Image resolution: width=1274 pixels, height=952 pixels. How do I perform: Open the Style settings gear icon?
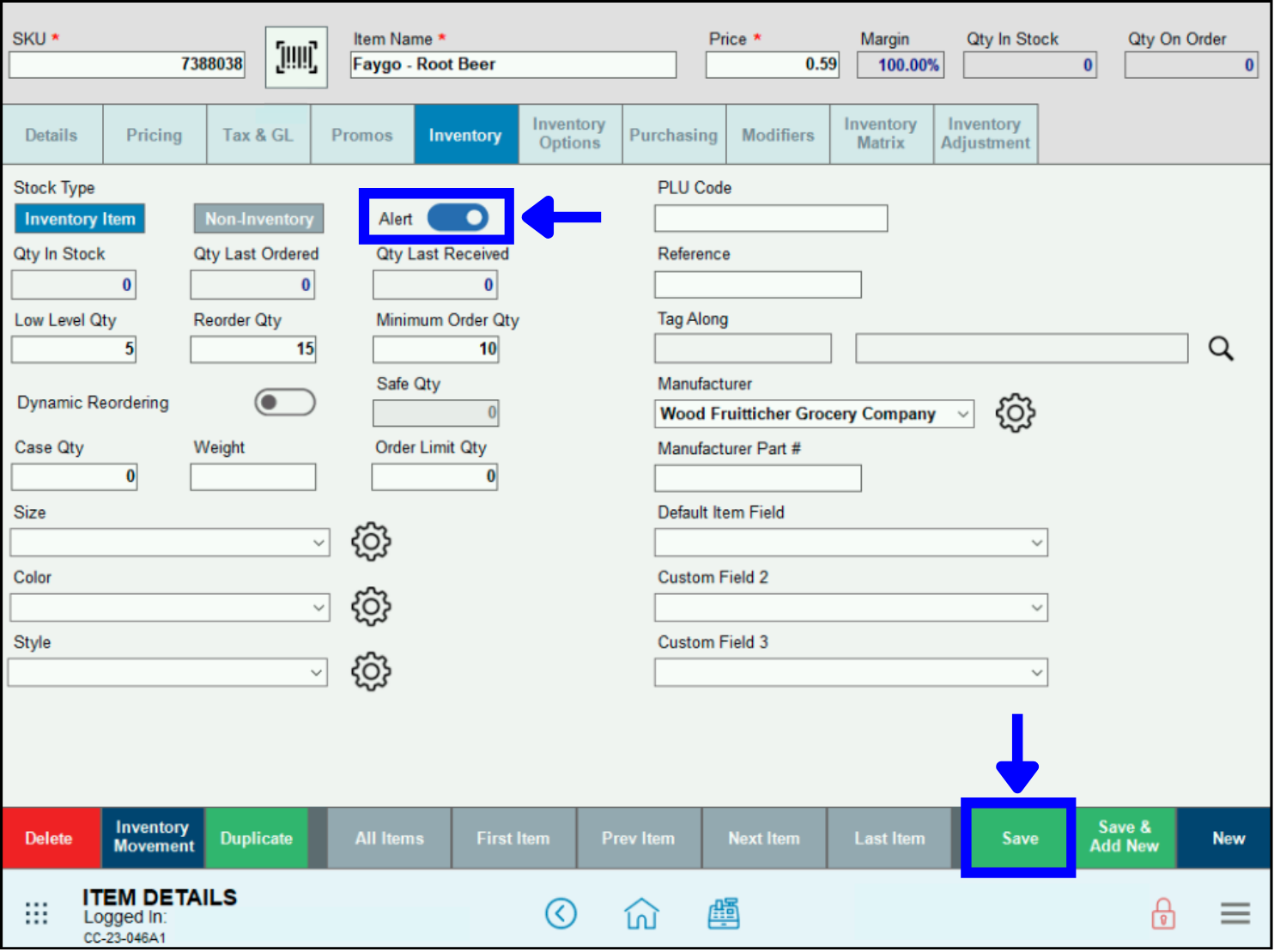370,672
